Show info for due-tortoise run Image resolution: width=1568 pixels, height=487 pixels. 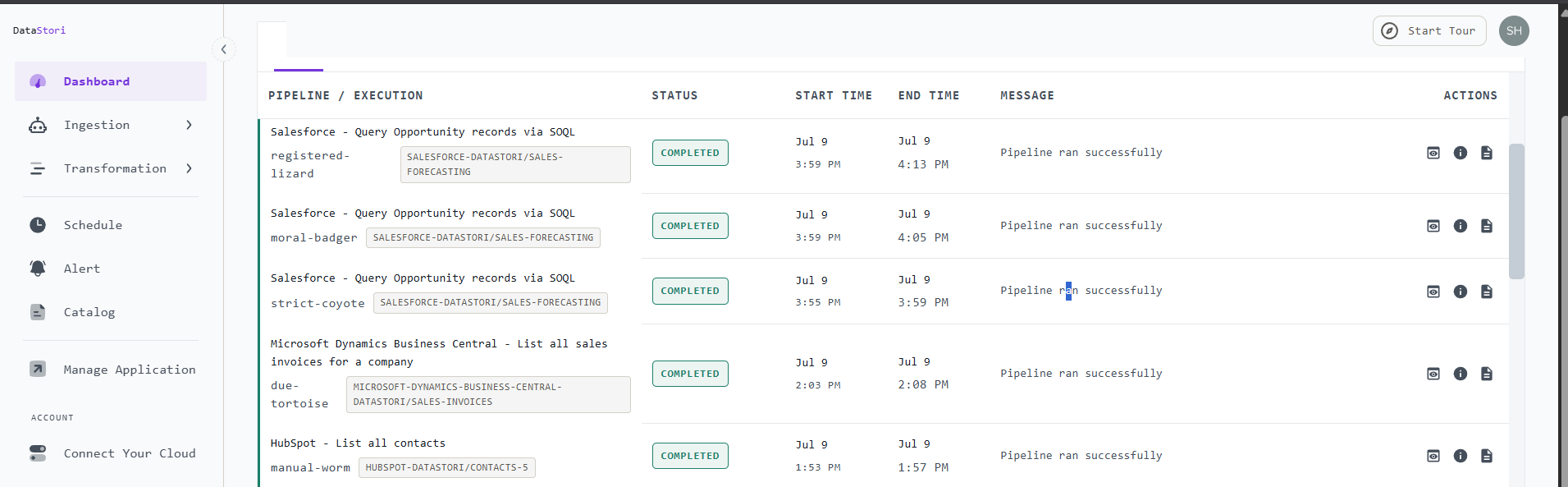pyautogui.click(x=1461, y=374)
